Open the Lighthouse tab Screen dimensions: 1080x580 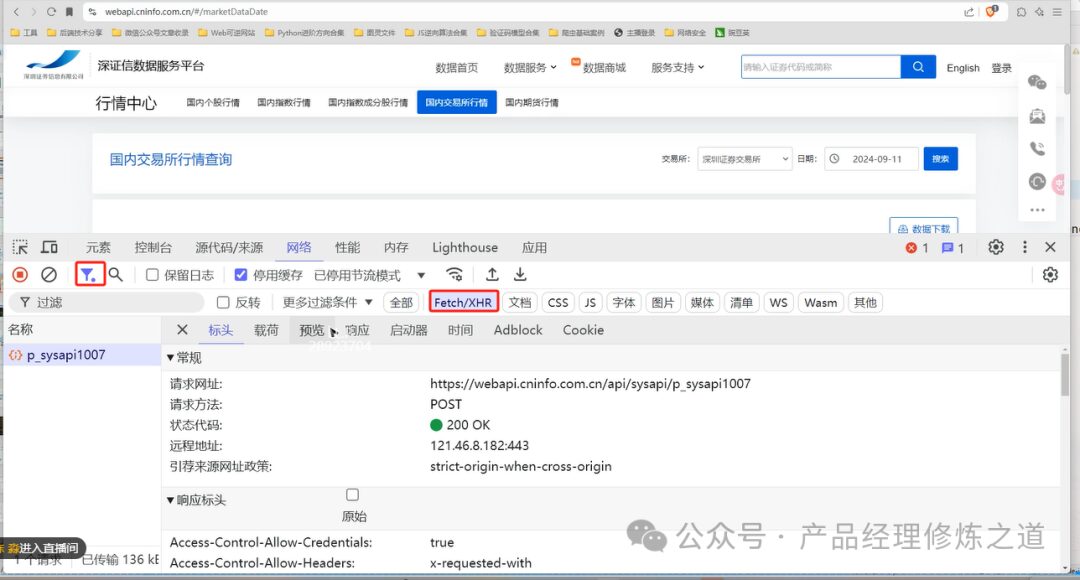465,247
